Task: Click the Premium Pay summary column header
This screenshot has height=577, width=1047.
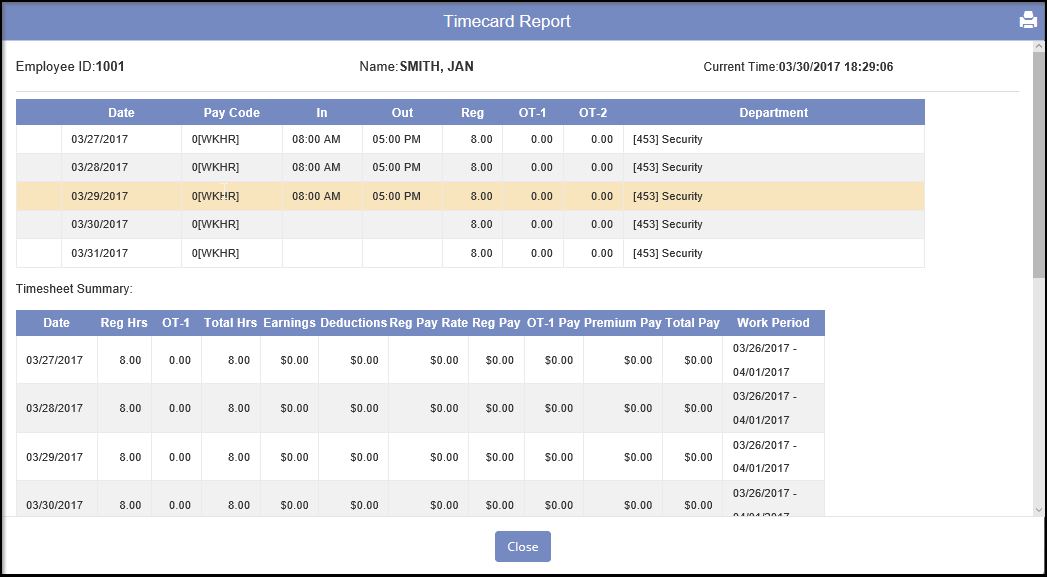Action: [x=622, y=323]
